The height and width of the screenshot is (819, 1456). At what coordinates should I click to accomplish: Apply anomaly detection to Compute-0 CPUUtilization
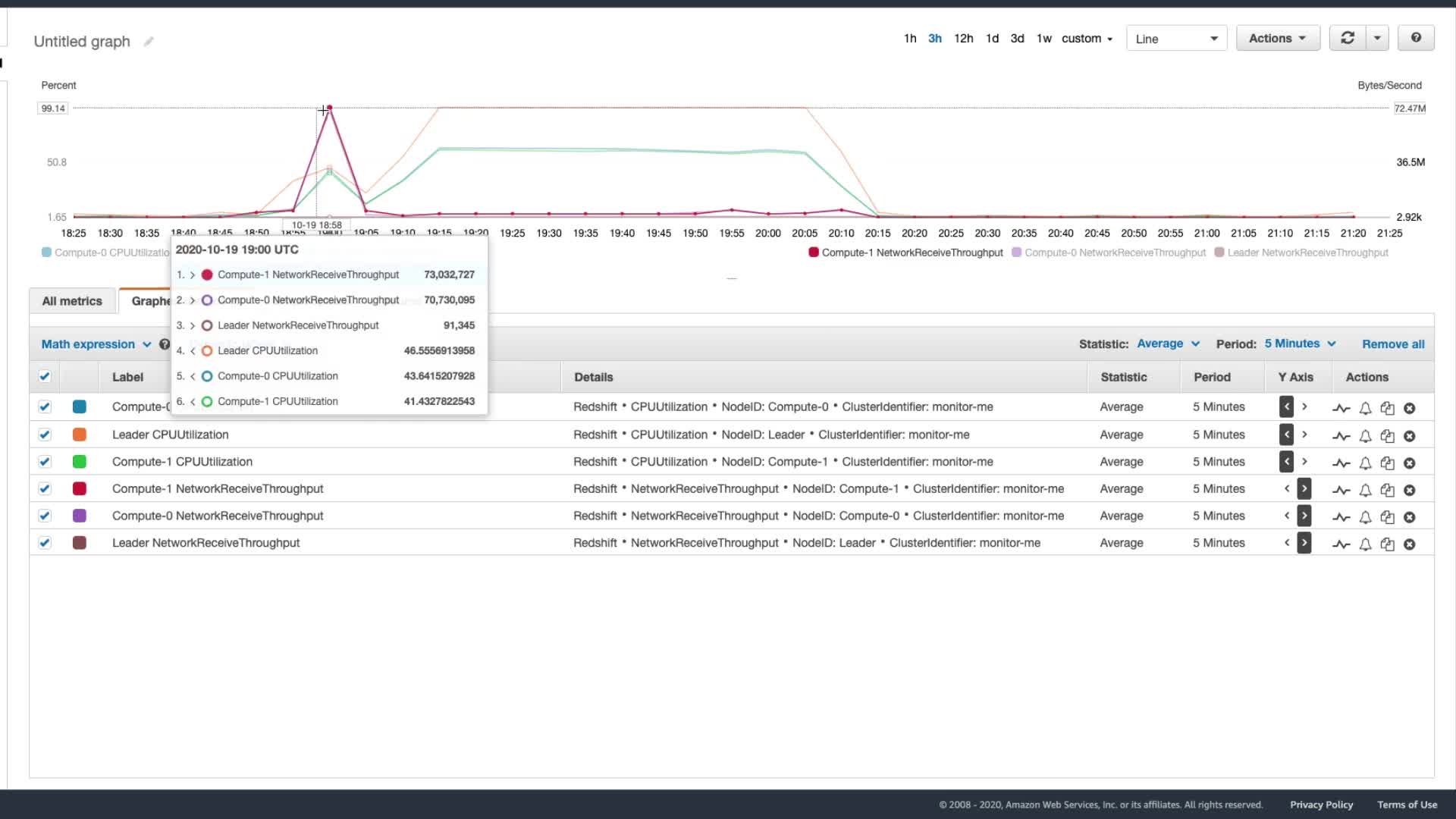point(1341,408)
